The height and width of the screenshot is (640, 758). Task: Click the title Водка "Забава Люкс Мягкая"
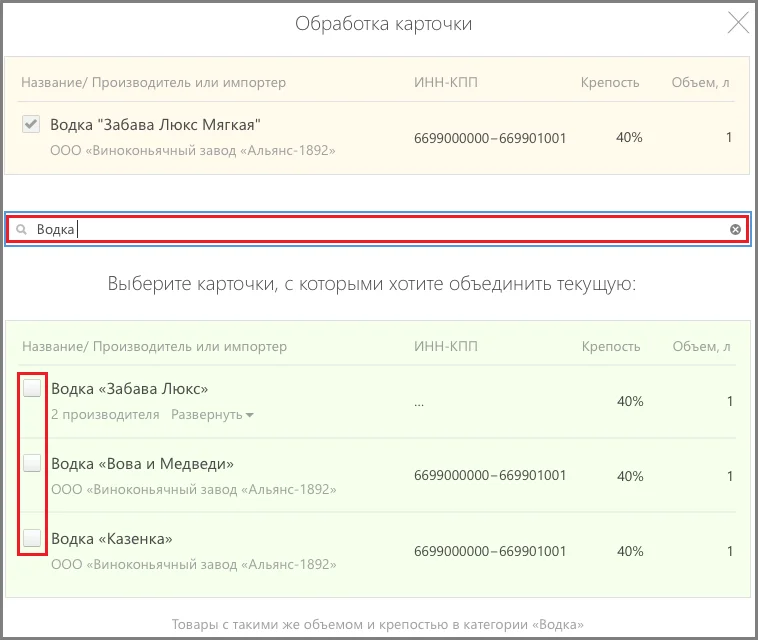coord(155,125)
